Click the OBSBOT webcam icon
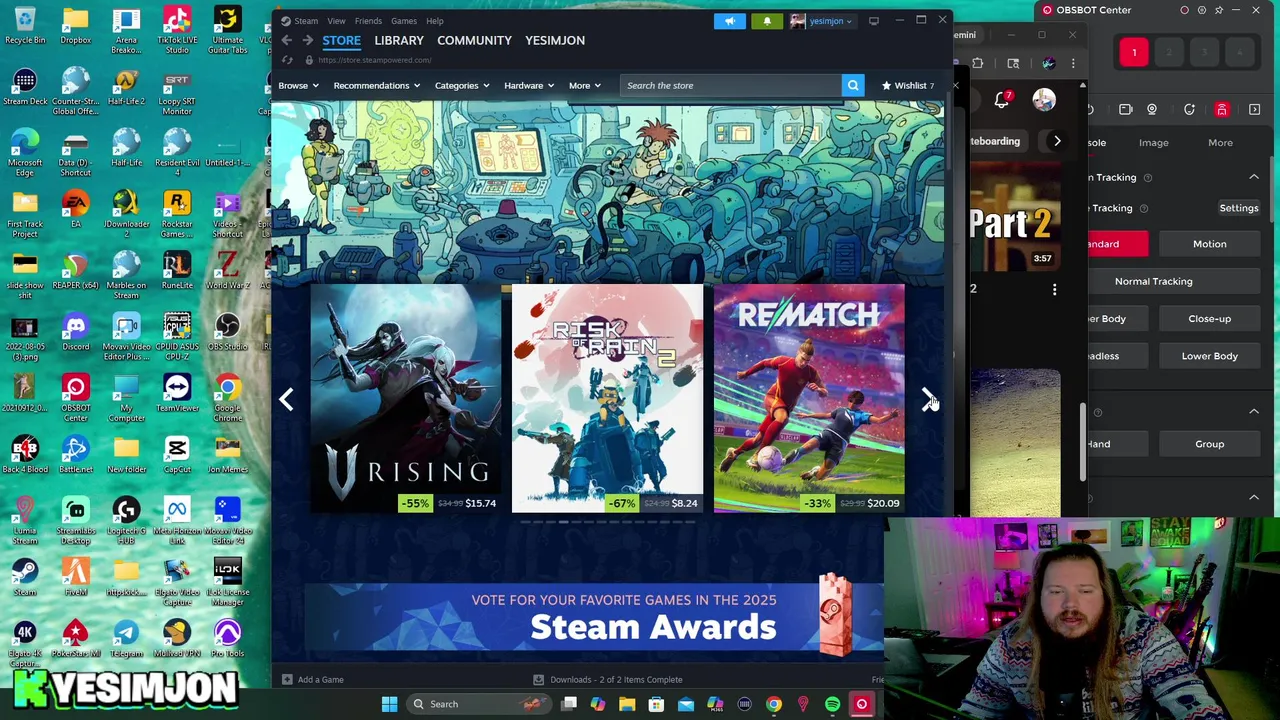This screenshot has width=1280, height=720. tap(1152, 109)
